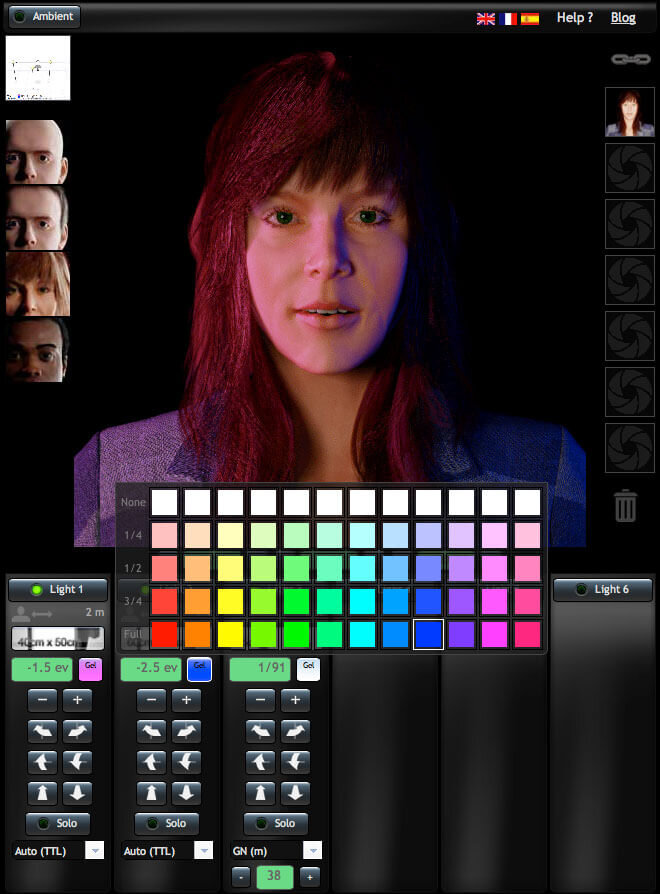Open the saved shot thumbnail of the woman

click(x=630, y=112)
